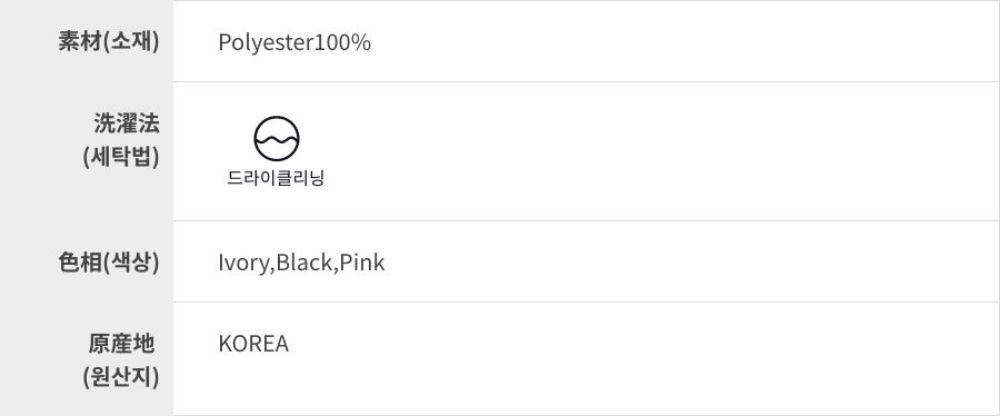Click the 100% figure after Polyester
Viewport: 1000px width, 416px height.
(343, 43)
